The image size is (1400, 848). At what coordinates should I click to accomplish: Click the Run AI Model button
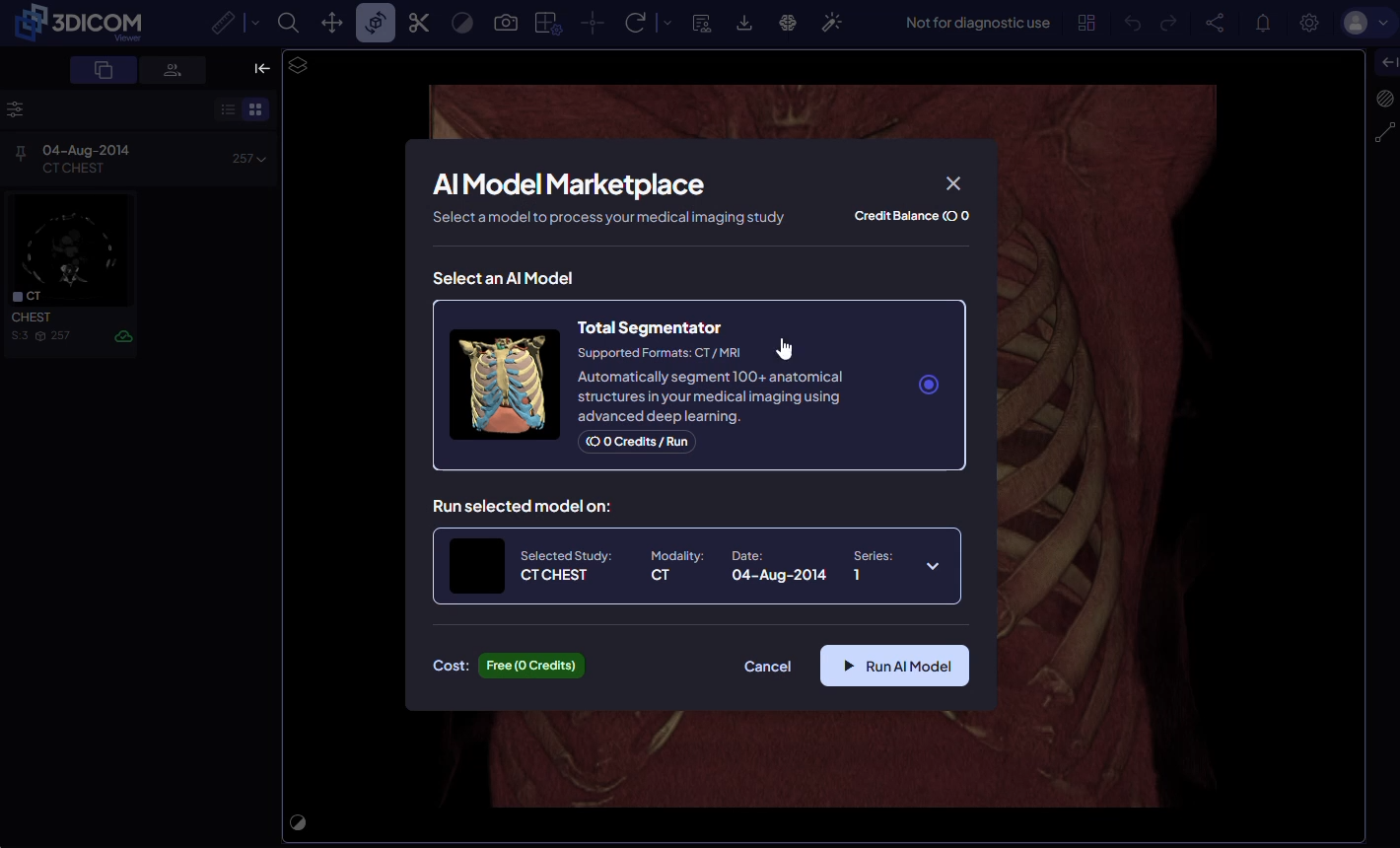click(x=894, y=666)
